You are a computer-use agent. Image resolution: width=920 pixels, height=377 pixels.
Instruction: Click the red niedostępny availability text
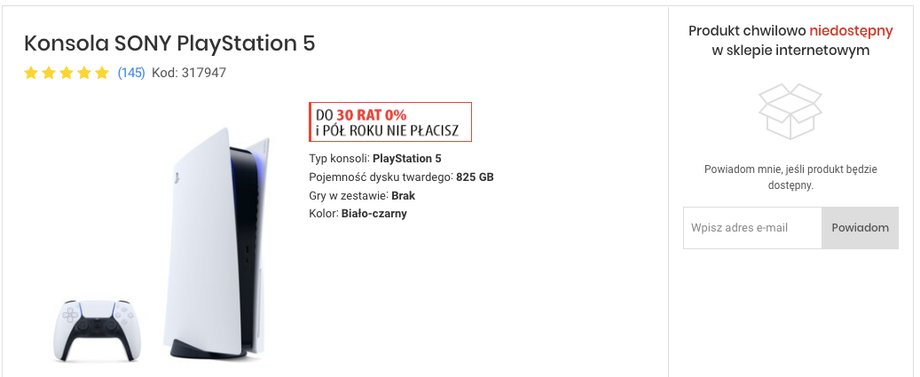851,30
